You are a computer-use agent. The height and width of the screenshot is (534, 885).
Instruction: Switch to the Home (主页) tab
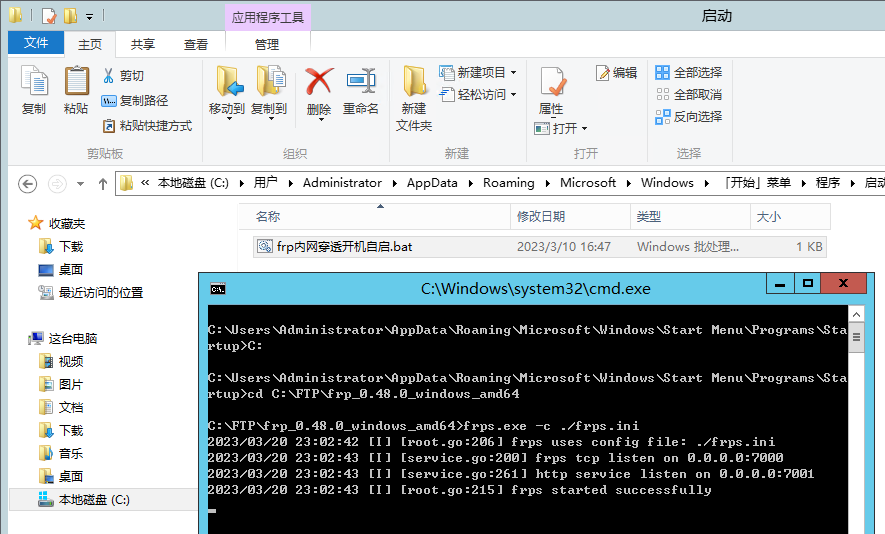(x=90, y=44)
